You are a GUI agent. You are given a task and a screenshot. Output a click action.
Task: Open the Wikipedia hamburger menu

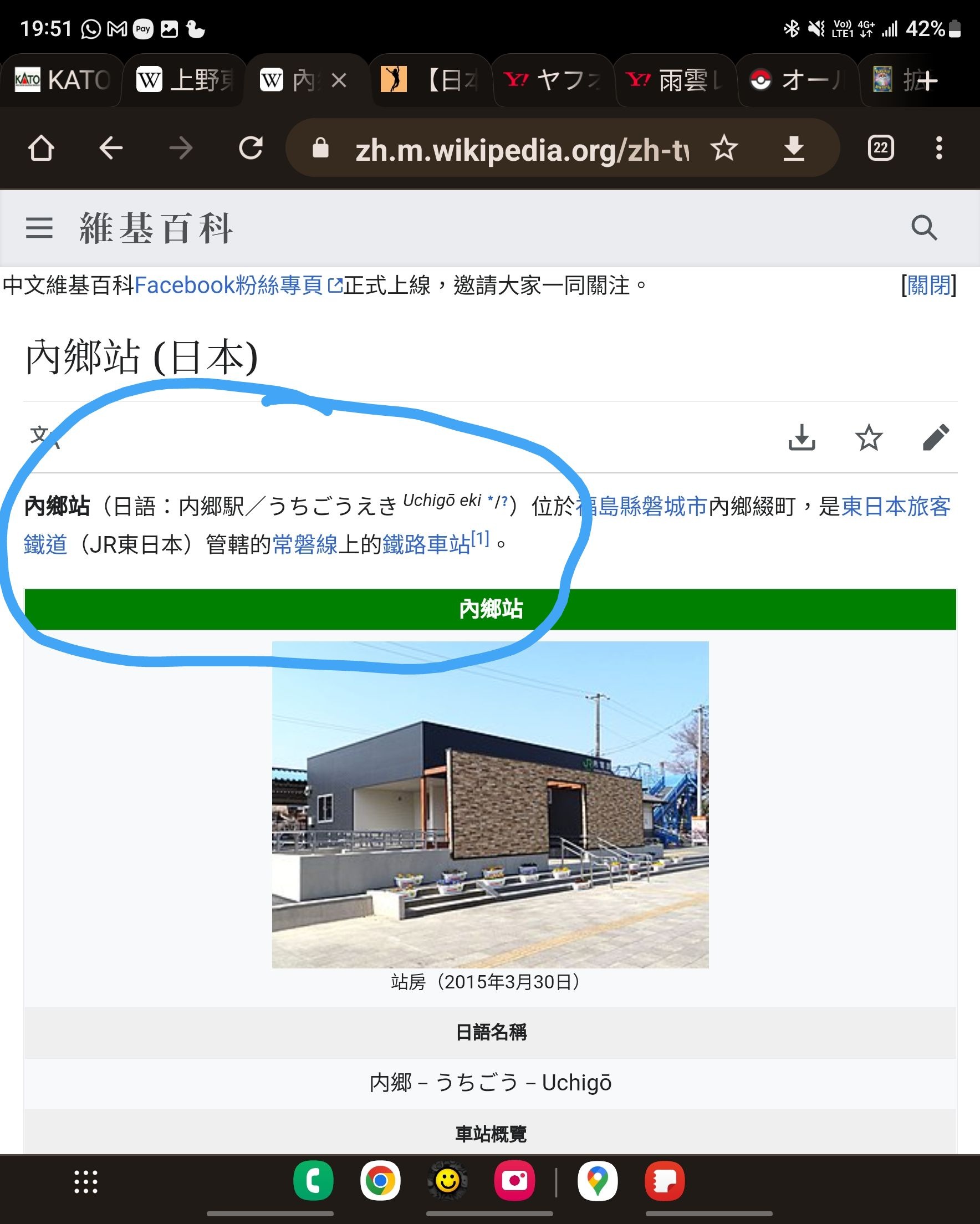[x=39, y=228]
